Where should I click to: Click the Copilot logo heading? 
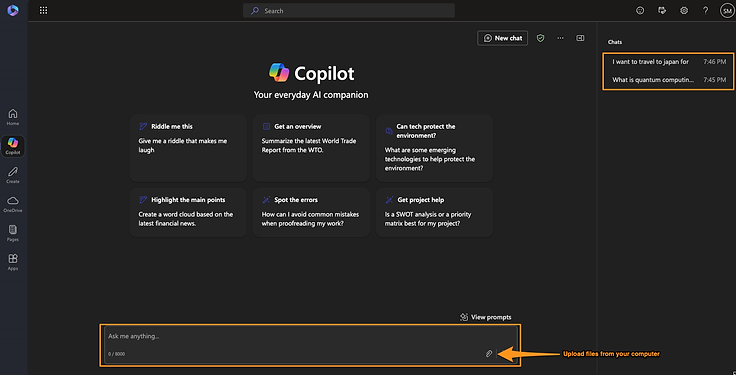311,73
